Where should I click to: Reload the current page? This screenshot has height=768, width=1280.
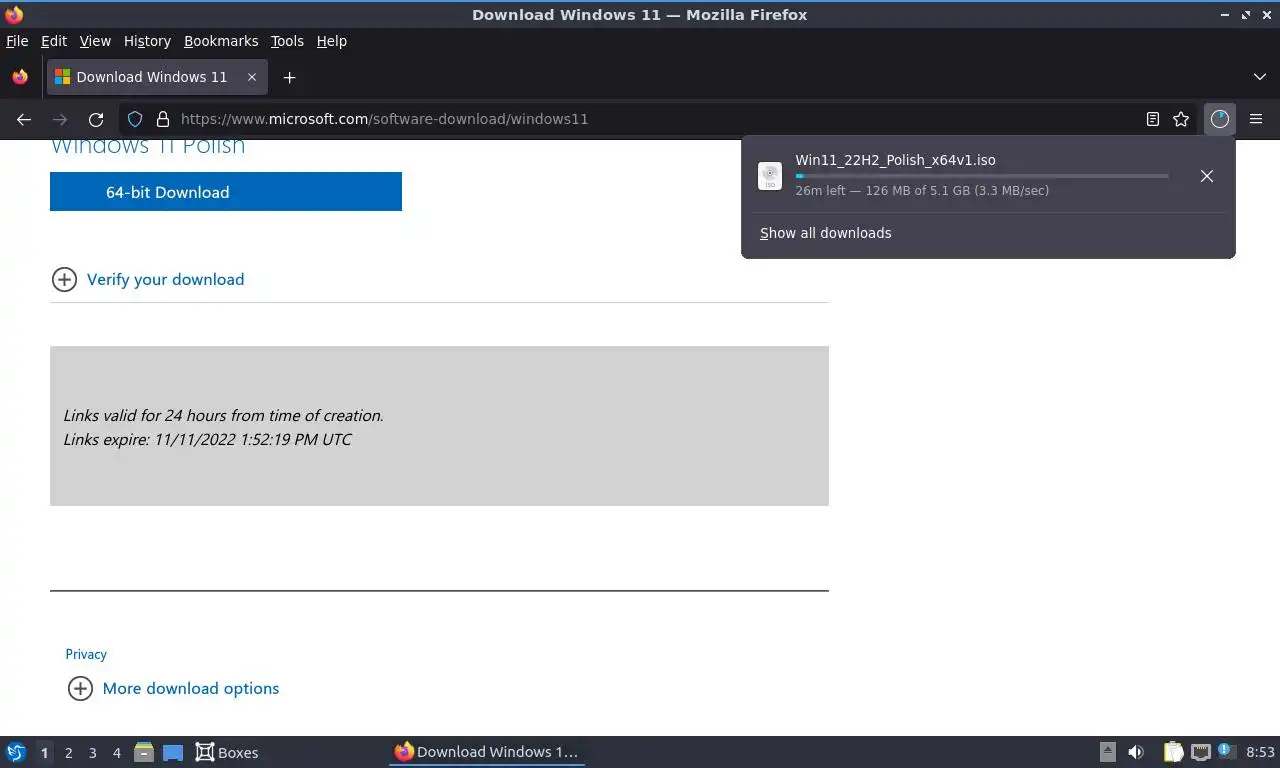pyautogui.click(x=96, y=119)
